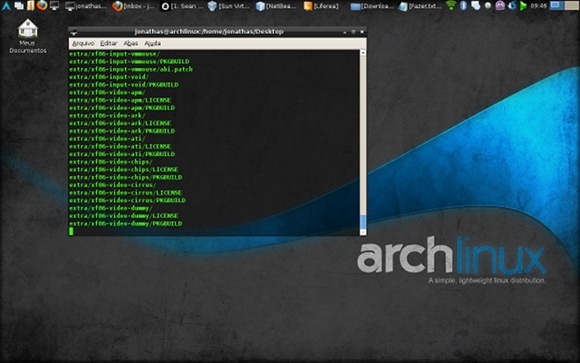Screen dimensions: 580x363
Task: Open Meus Documentos desktop icon
Action: pyautogui.click(x=28, y=36)
